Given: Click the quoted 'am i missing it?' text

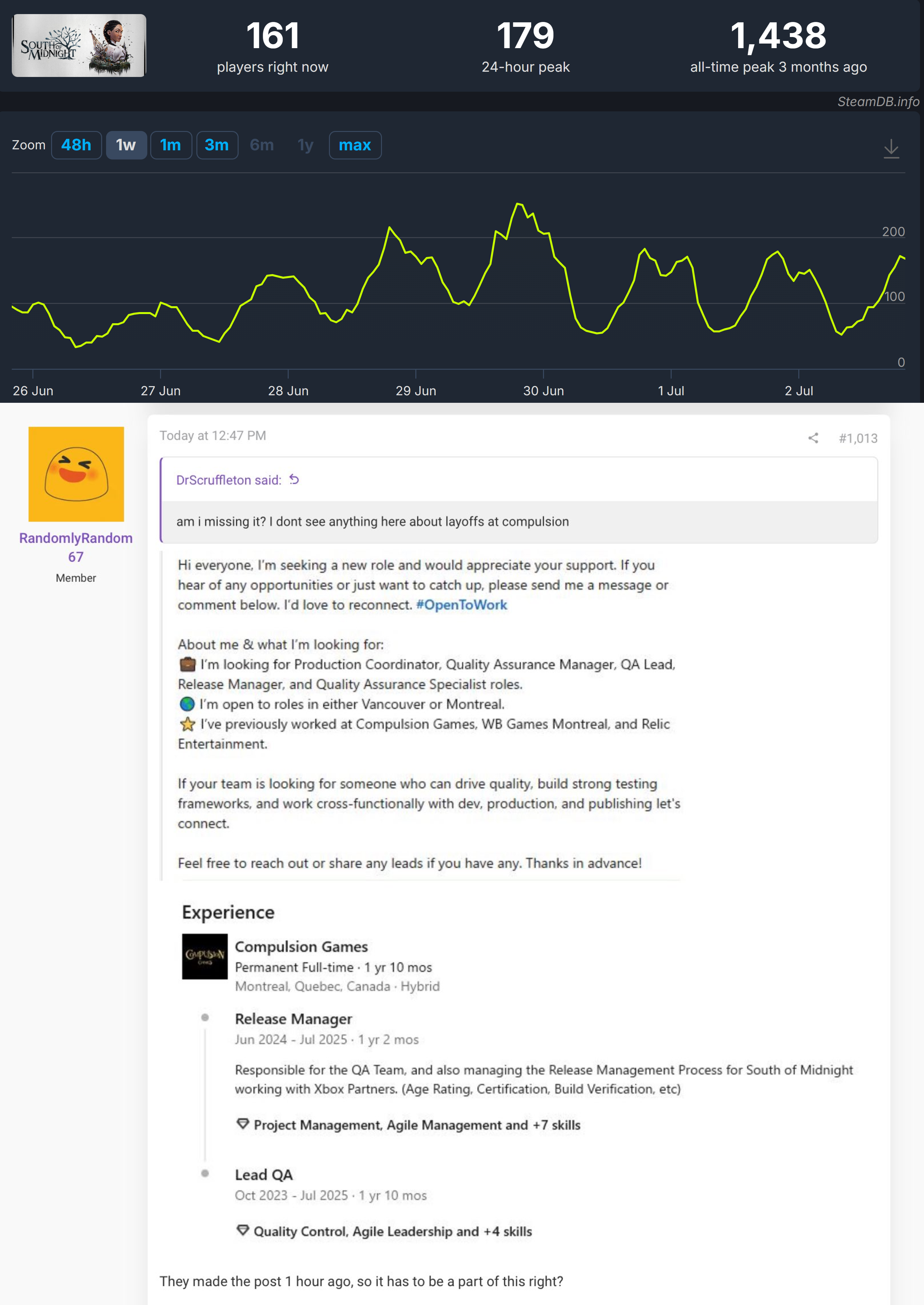Looking at the screenshot, I should [373, 521].
